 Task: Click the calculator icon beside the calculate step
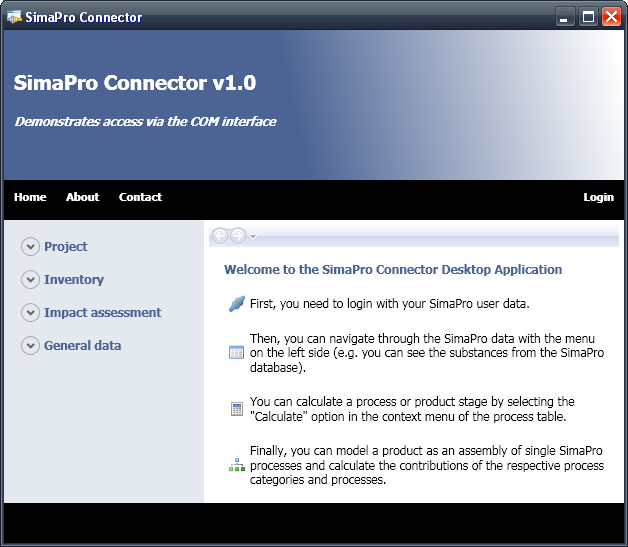(236, 409)
